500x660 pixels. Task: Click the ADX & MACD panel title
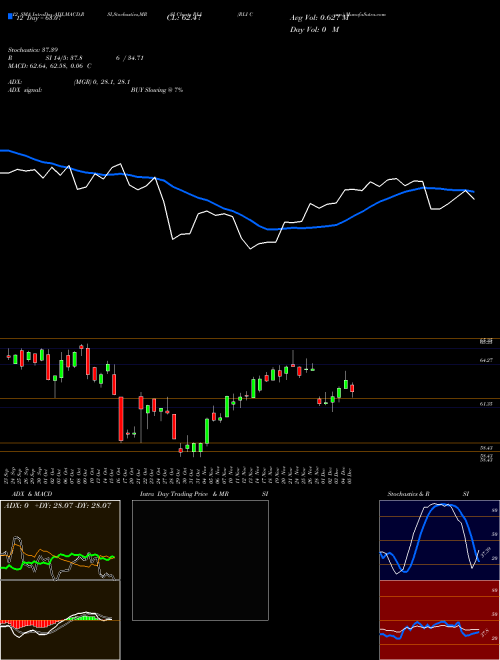(x=32, y=494)
